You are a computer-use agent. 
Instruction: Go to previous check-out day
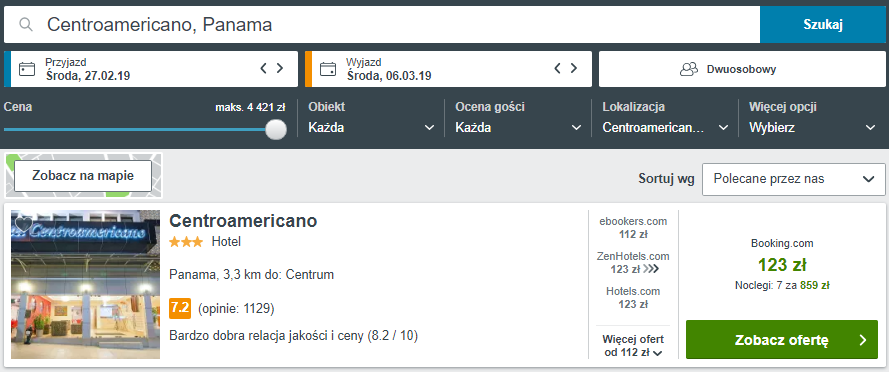pos(557,69)
